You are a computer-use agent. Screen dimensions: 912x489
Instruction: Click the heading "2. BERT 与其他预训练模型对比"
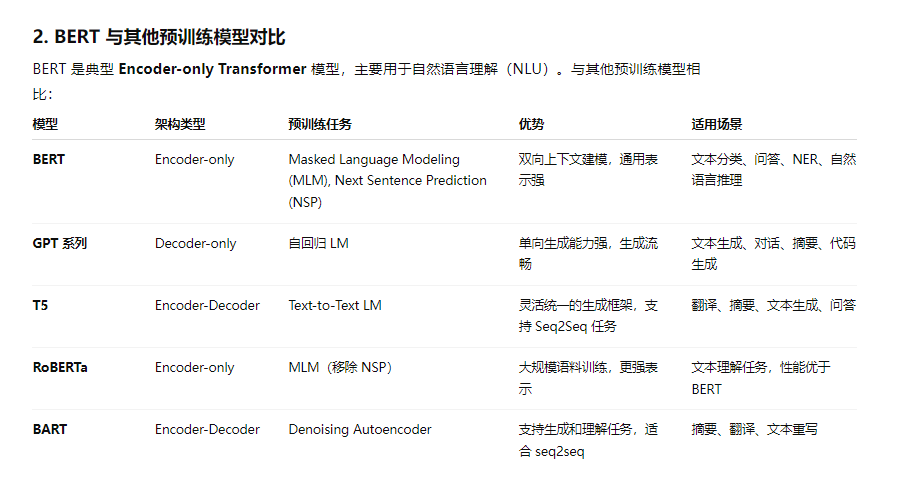(x=159, y=37)
